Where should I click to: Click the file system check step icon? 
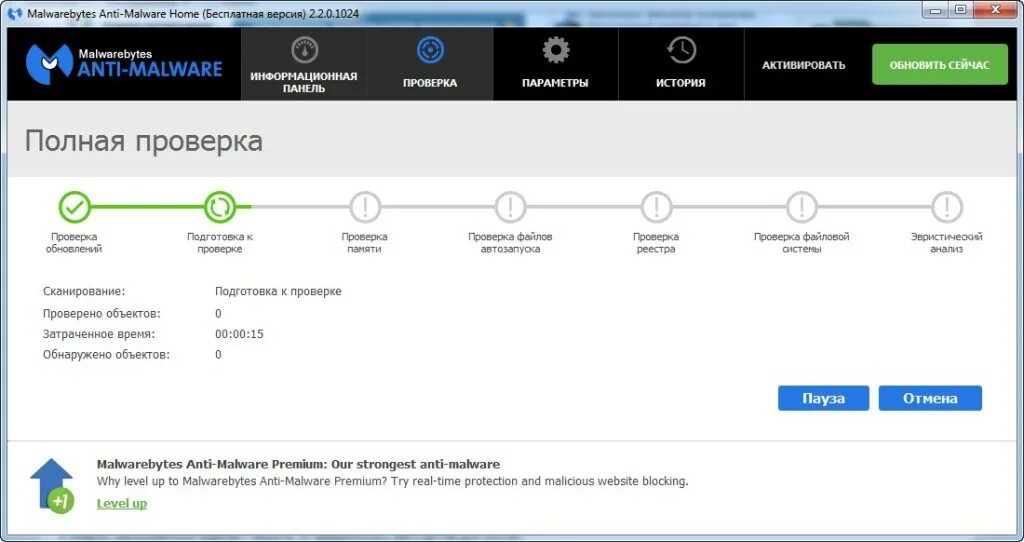pos(801,207)
